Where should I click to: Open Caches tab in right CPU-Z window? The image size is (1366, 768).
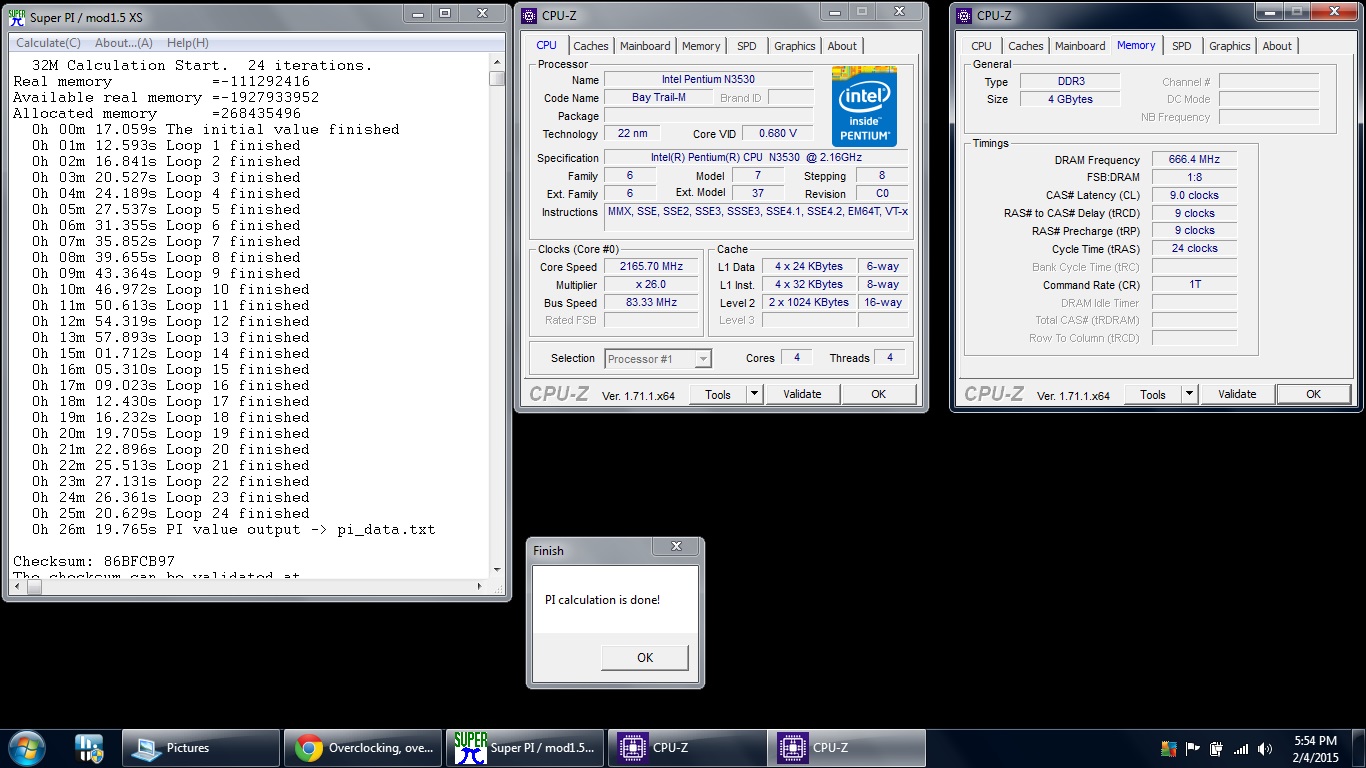pos(1026,46)
